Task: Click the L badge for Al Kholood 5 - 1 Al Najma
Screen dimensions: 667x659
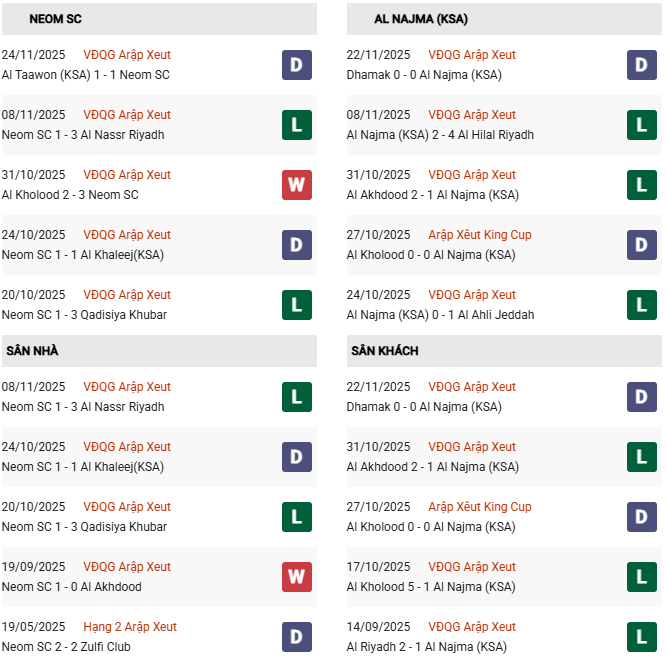Action: (x=641, y=577)
